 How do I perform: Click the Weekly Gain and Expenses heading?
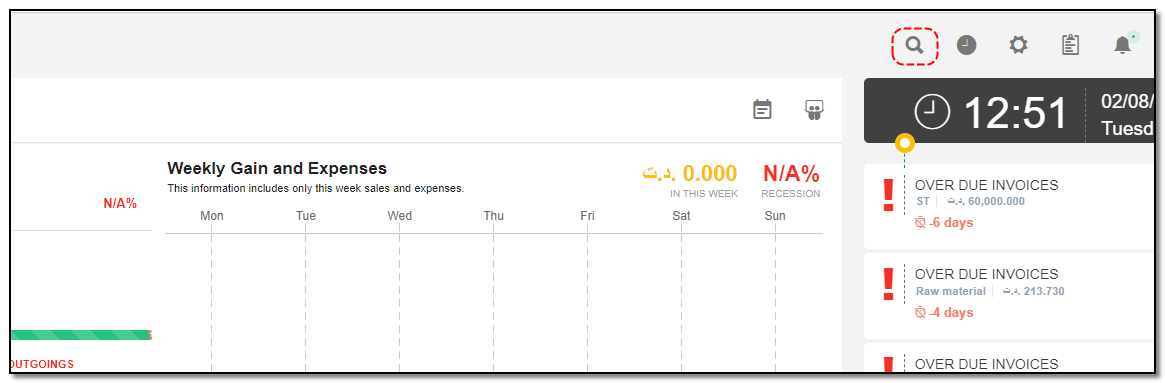click(277, 168)
